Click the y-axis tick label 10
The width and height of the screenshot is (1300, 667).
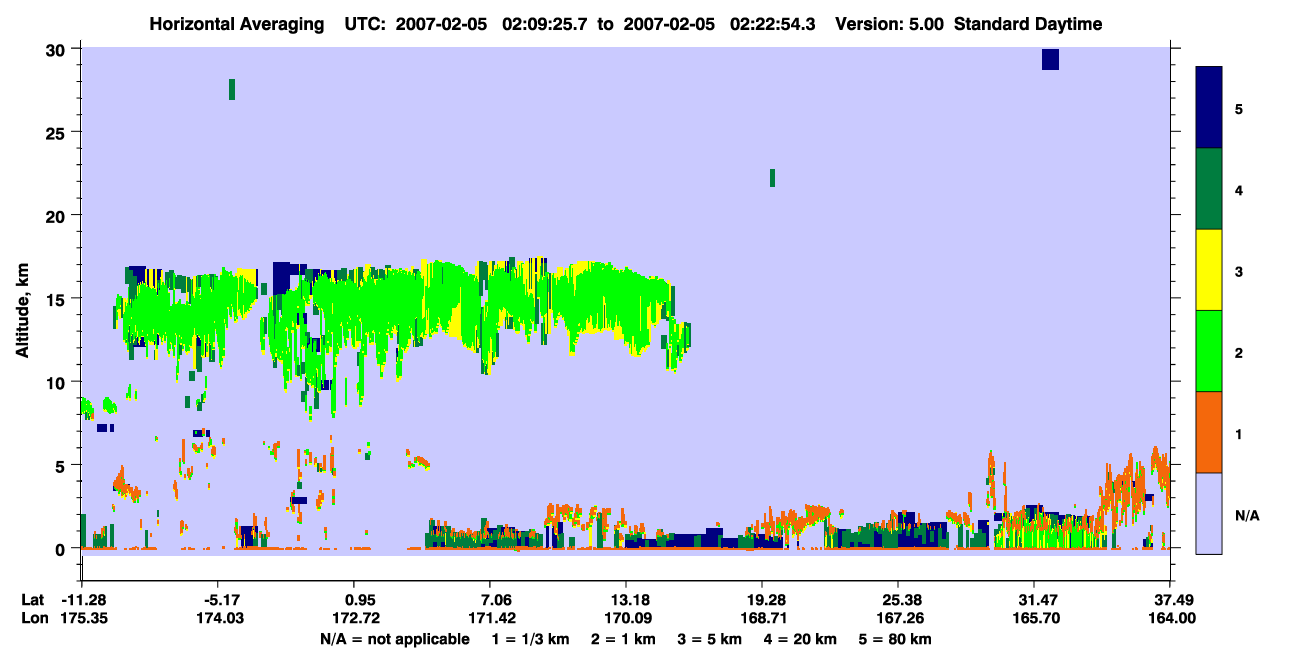tap(58, 382)
